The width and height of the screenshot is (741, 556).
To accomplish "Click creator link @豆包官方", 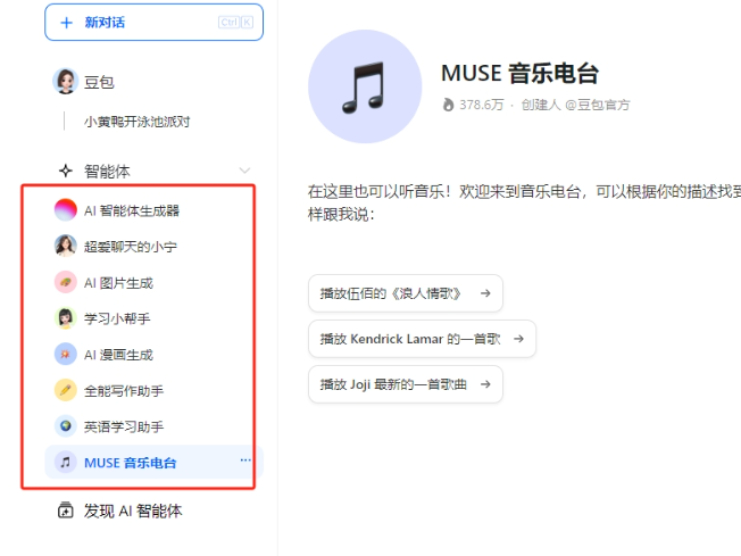I will (597, 105).
